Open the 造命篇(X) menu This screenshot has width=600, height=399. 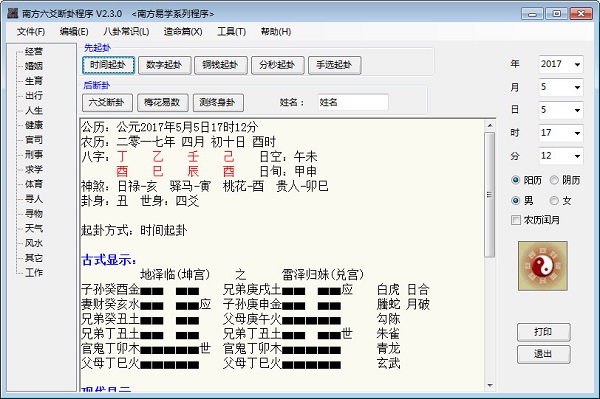coord(183,31)
